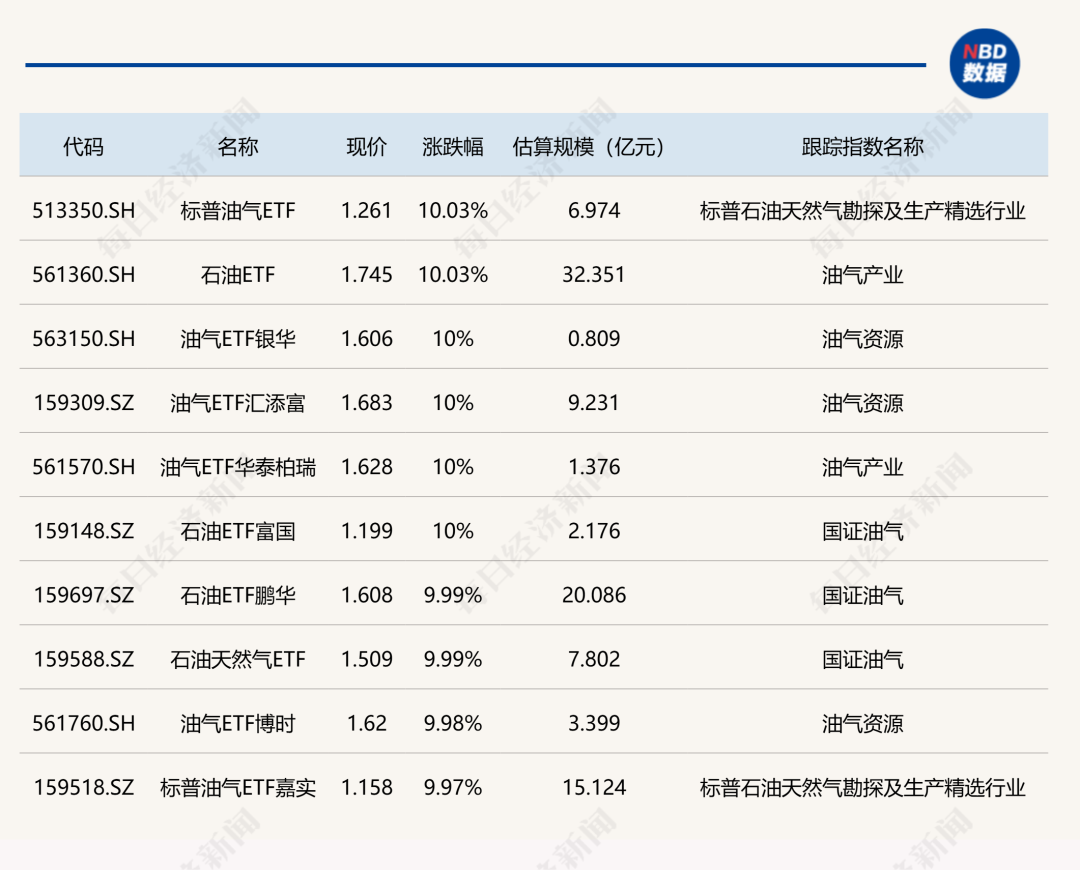Click the 标普油气ETF name cell

(237, 211)
